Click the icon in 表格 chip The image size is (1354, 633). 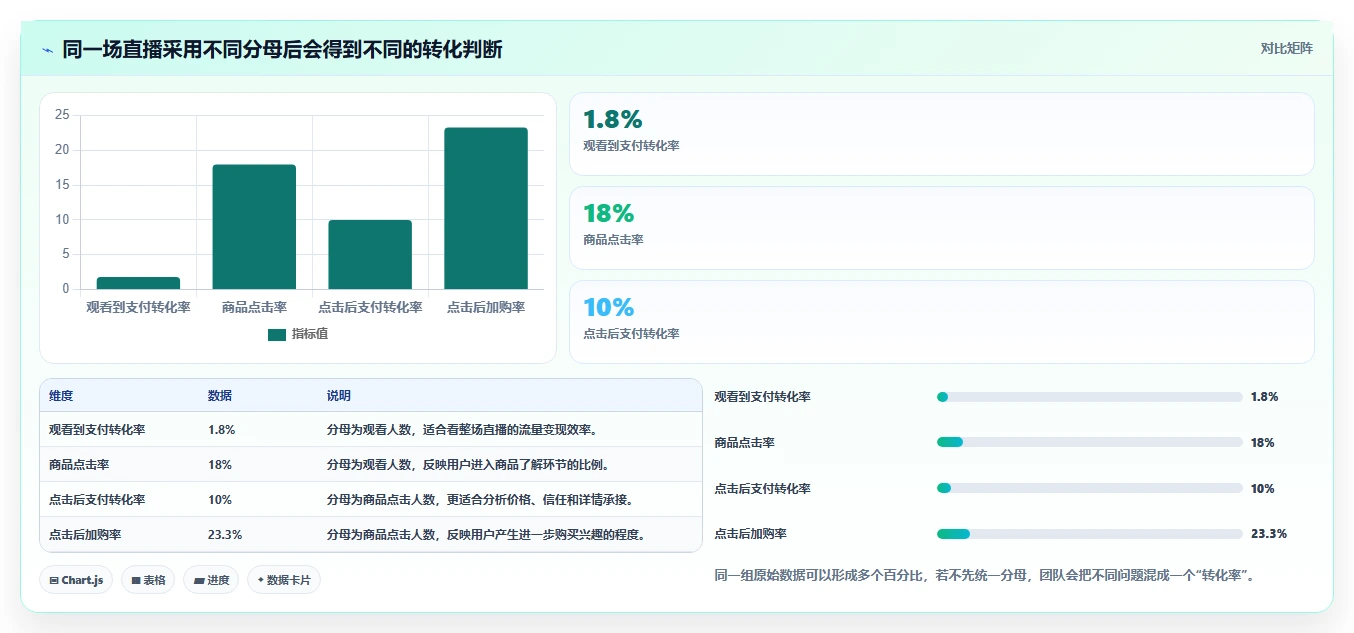[135, 580]
